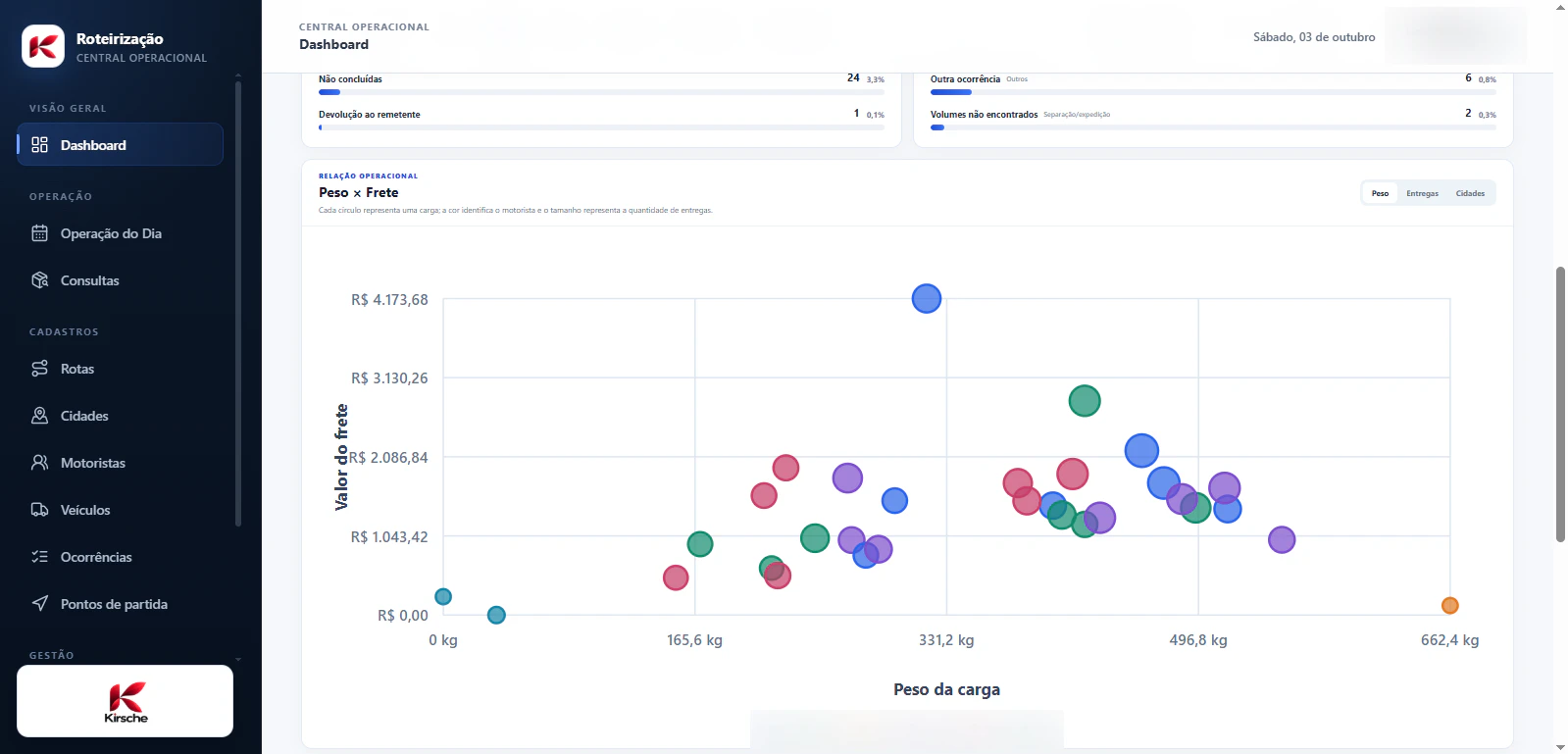
Task: Switch chart to the Peso tab
Action: [1380, 193]
